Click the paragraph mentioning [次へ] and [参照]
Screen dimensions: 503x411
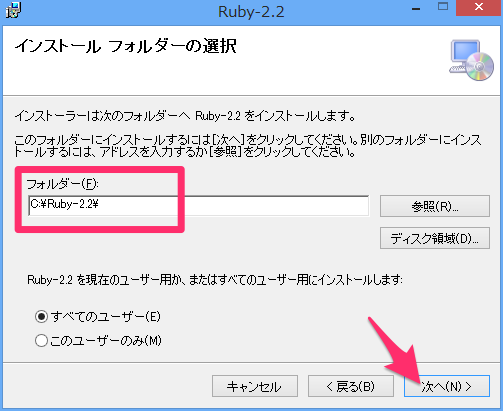pyautogui.click(x=248, y=146)
